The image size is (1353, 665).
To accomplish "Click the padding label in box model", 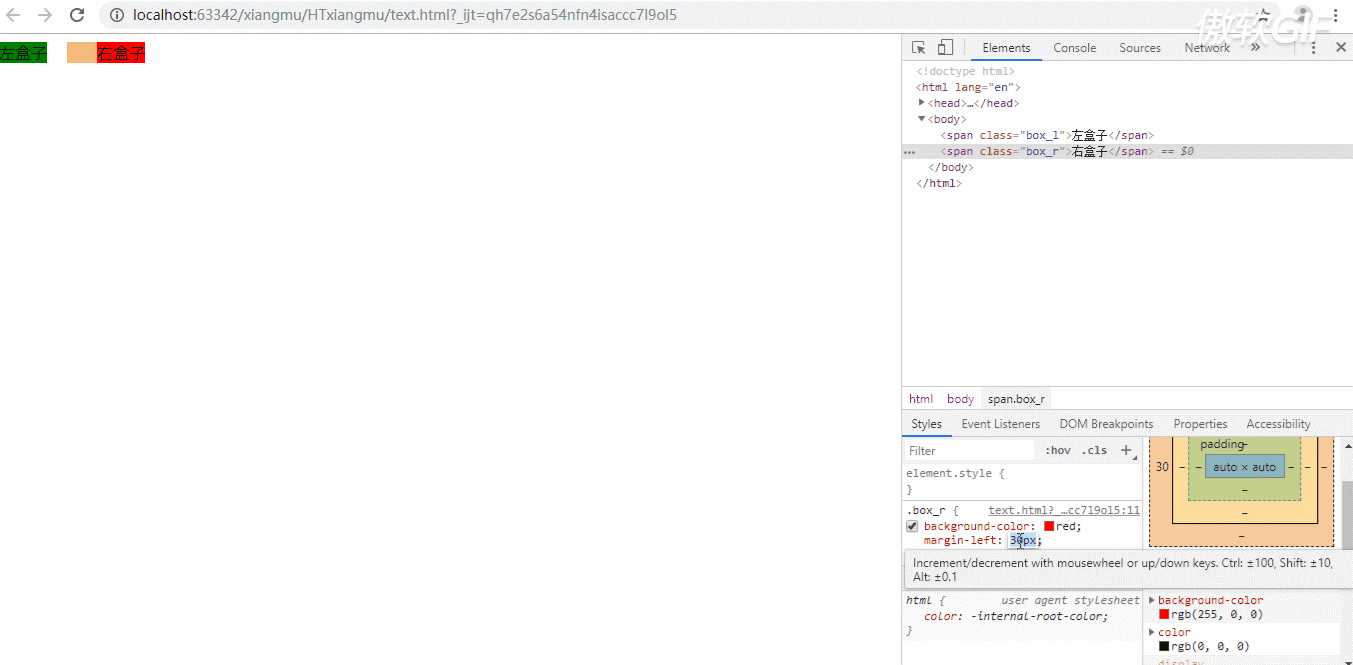I will click(x=1222, y=444).
